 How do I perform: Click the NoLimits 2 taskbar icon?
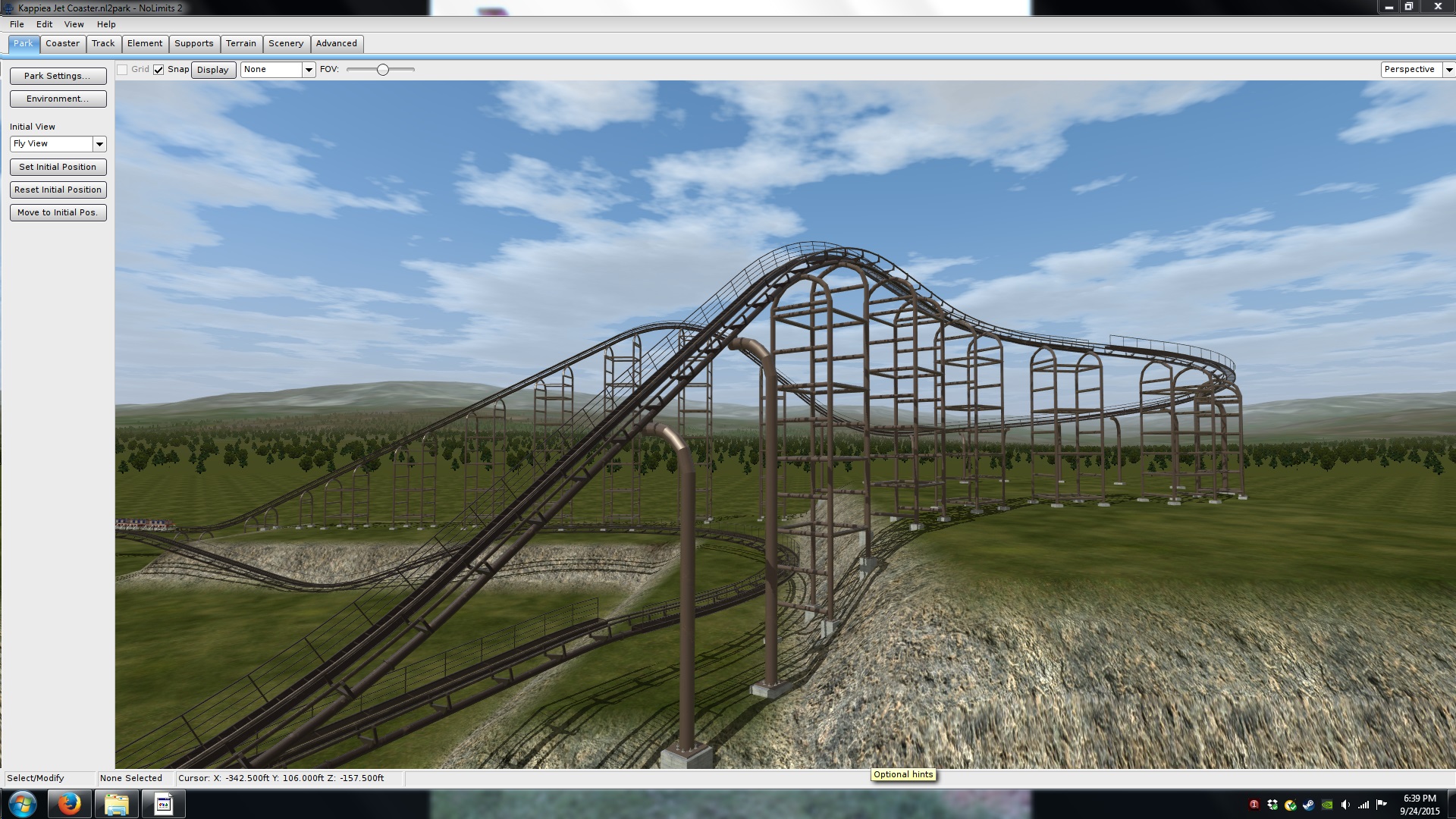pos(163,804)
